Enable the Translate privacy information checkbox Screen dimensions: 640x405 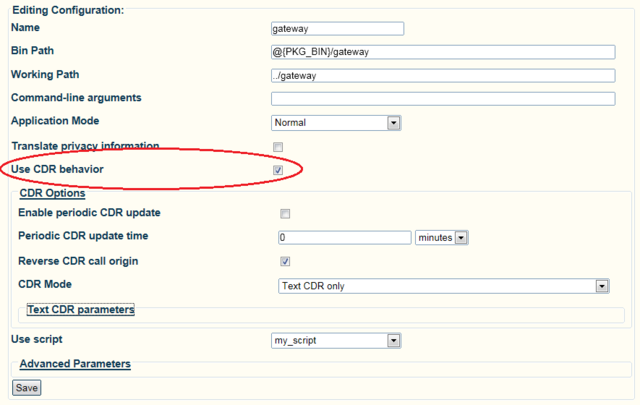(x=278, y=147)
